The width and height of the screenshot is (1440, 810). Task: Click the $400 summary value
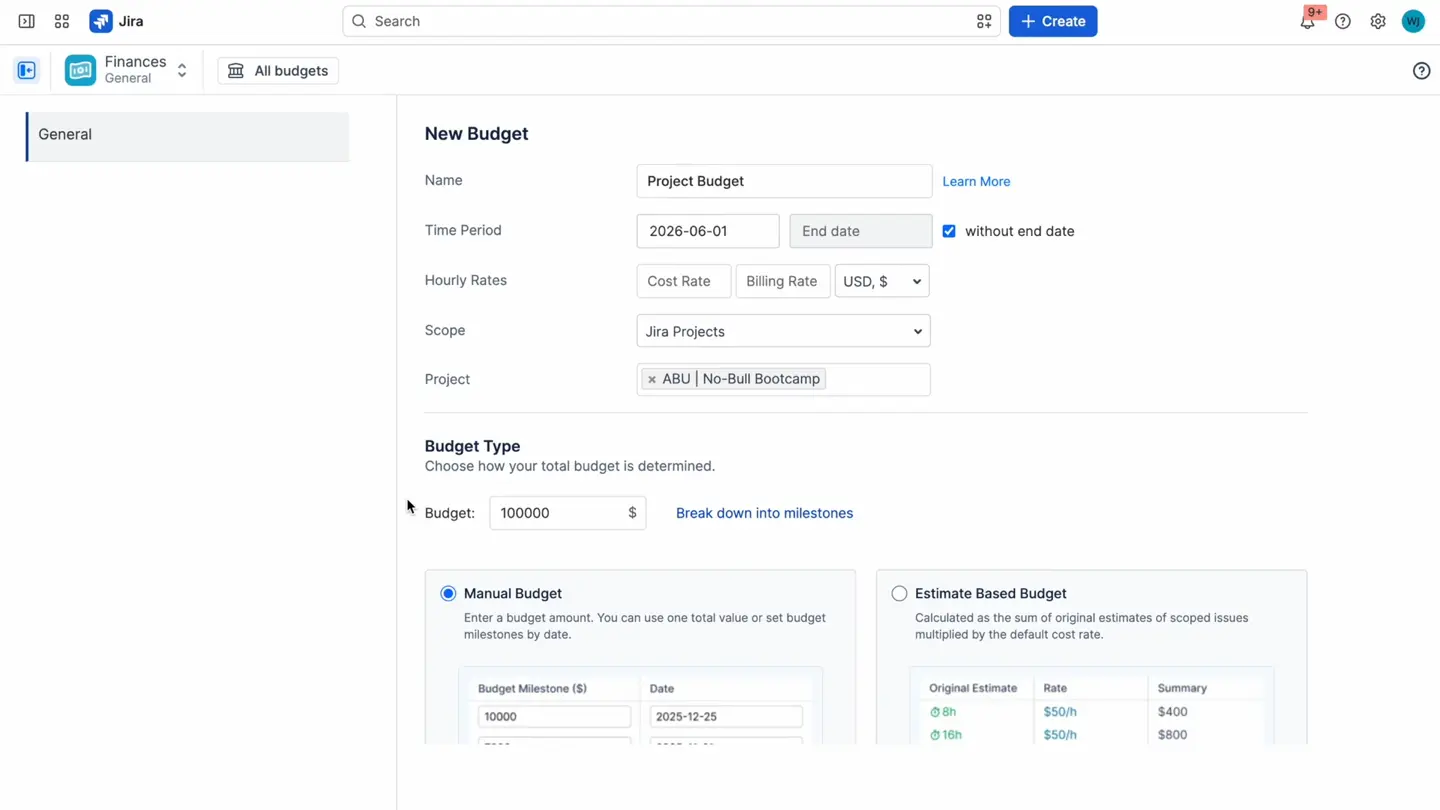[x=1172, y=712]
